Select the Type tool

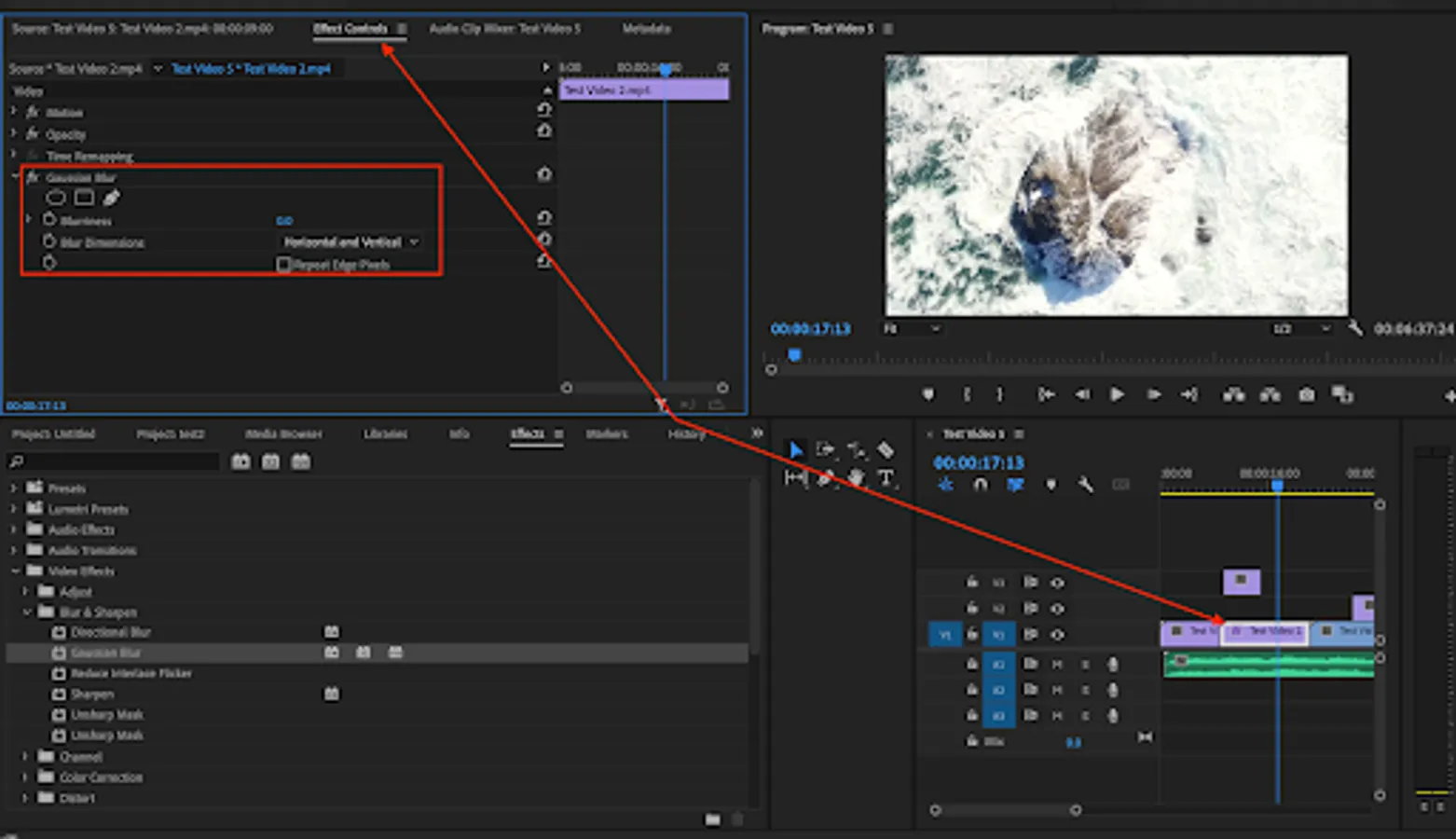click(886, 478)
